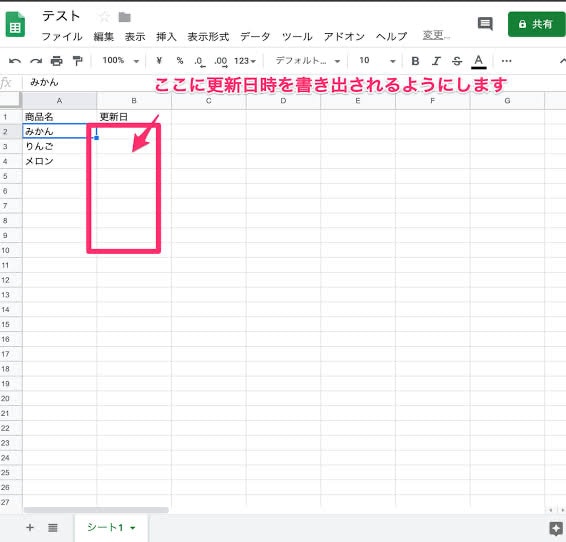Open the comments history icon
The height and width of the screenshot is (542, 566).
[485, 24]
